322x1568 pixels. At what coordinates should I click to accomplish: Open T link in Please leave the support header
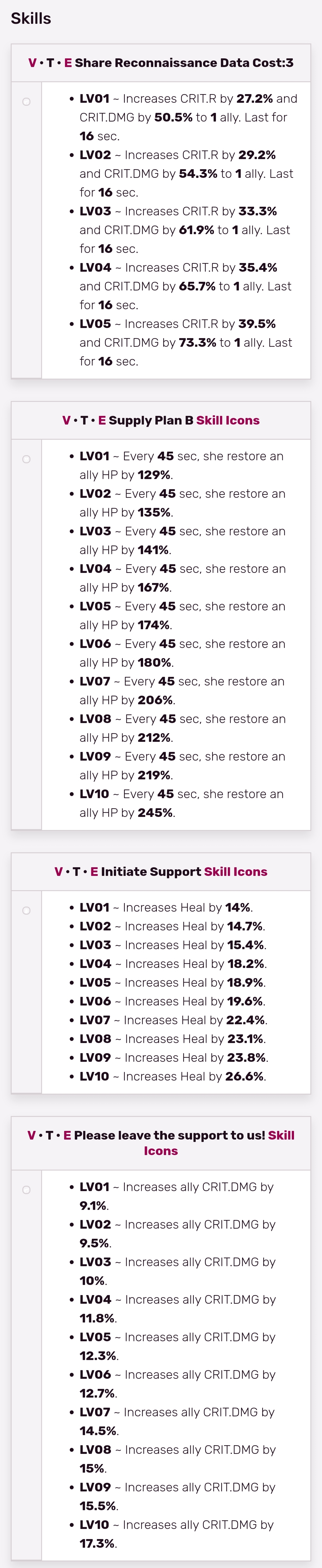[x=50, y=1135]
